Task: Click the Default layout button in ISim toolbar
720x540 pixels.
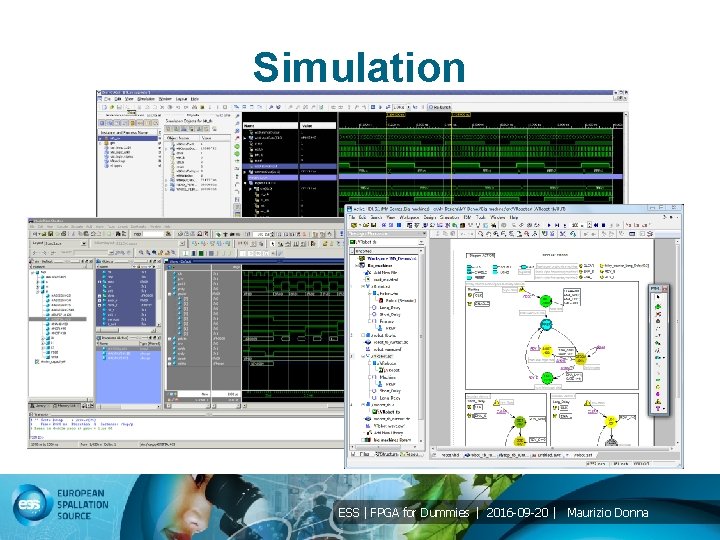Action: tap(440, 107)
